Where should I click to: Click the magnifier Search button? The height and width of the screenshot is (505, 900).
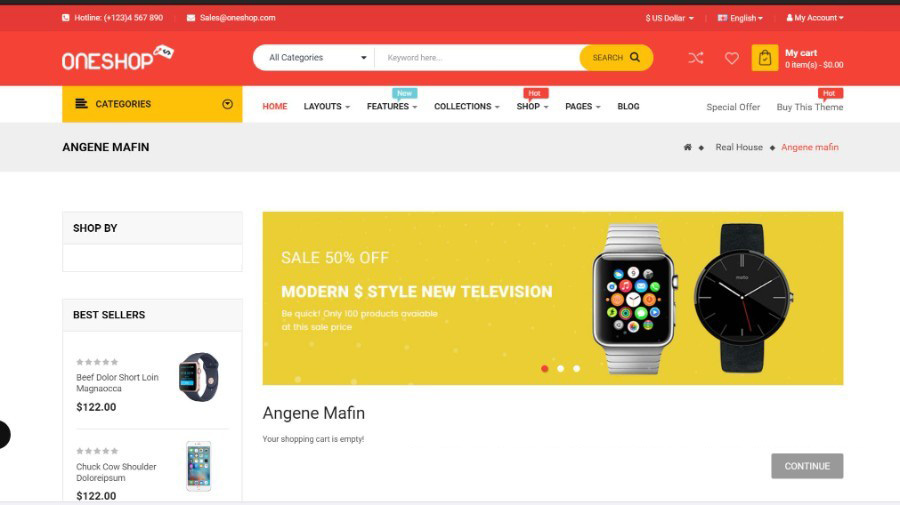coord(616,57)
